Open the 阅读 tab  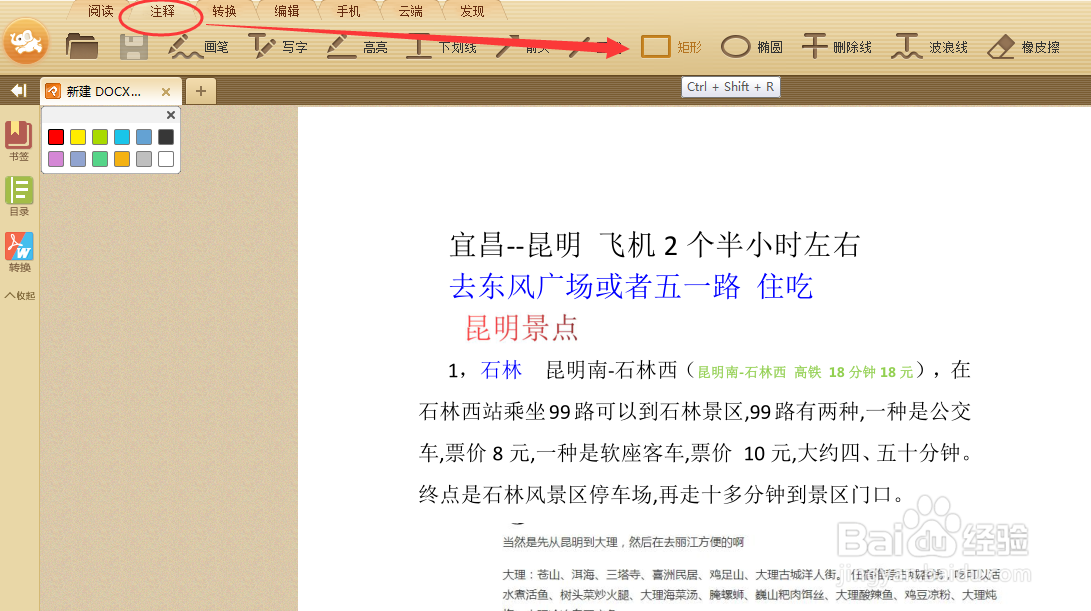[101, 11]
